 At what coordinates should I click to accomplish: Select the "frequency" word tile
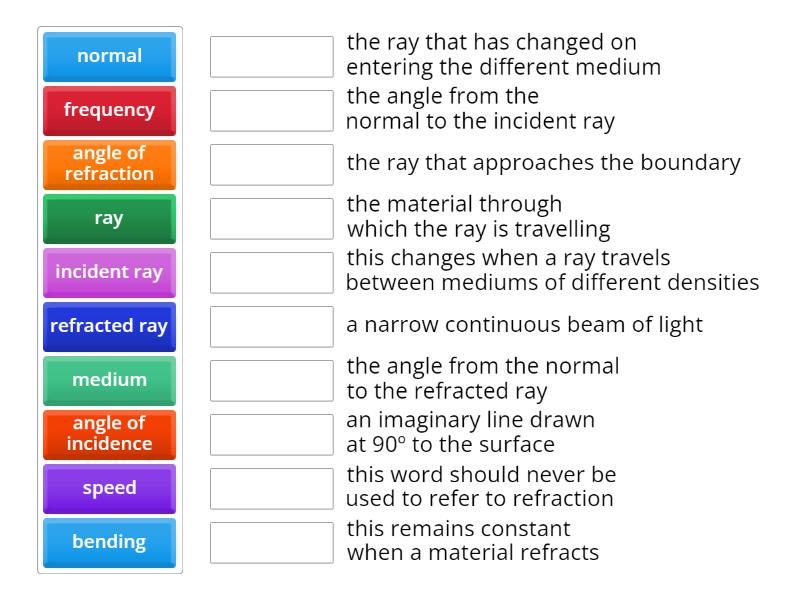109,110
